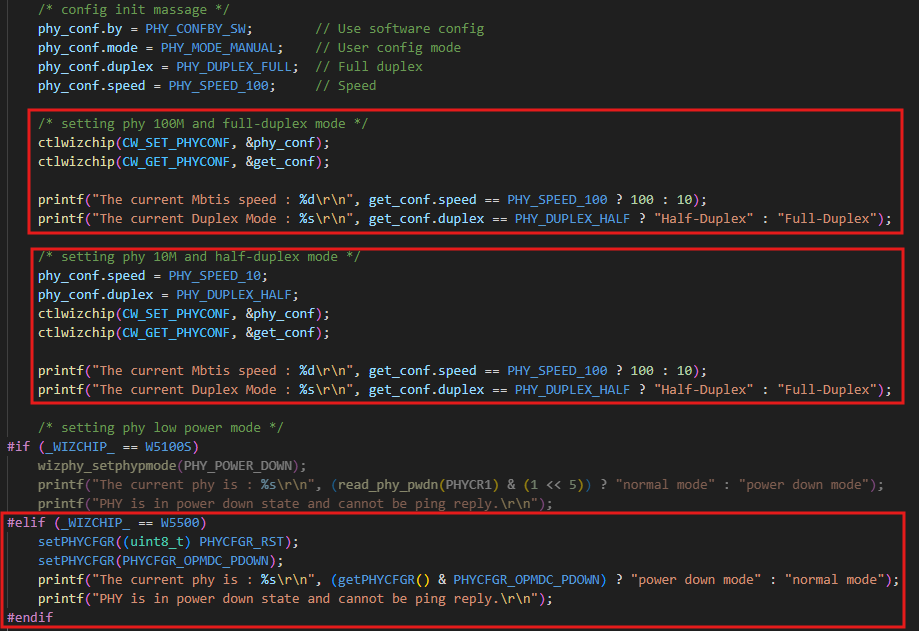Click the read_phy_pwdn function name
Image resolution: width=919 pixels, height=631 pixels.
click(x=387, y=485)
